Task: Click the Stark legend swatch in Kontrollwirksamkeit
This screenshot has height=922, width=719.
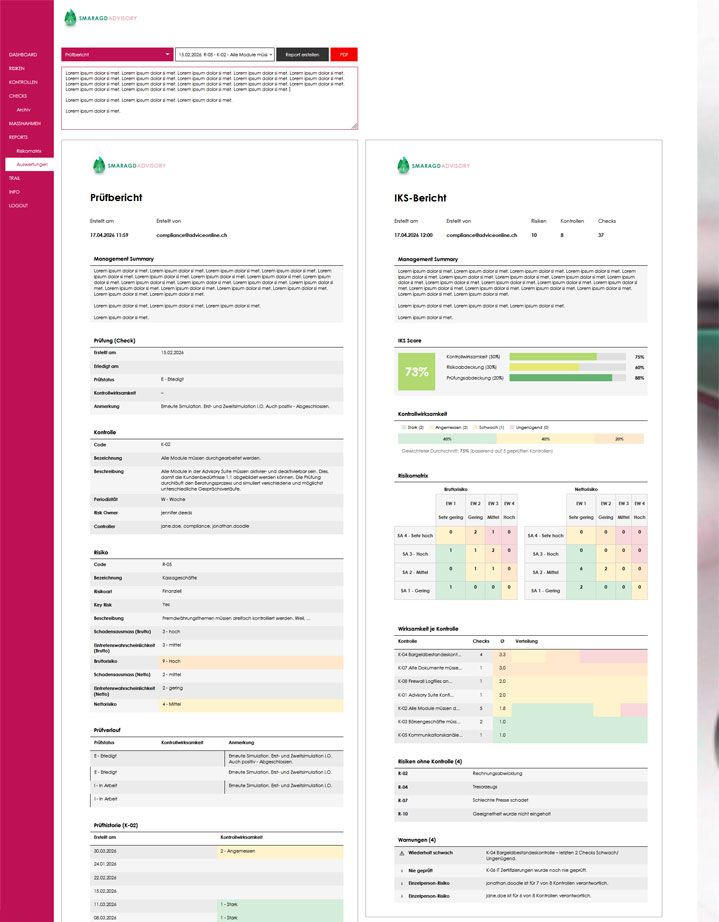Action: [402, 427]
